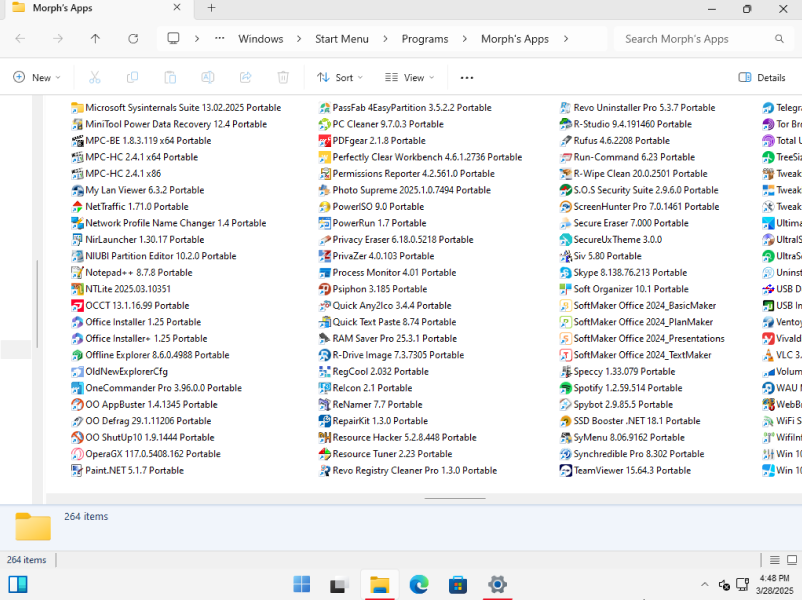The height and width of the screenshot is (600, 802).
Task: Click the Windows breadcrumb segment
Action: click(261, 39)
